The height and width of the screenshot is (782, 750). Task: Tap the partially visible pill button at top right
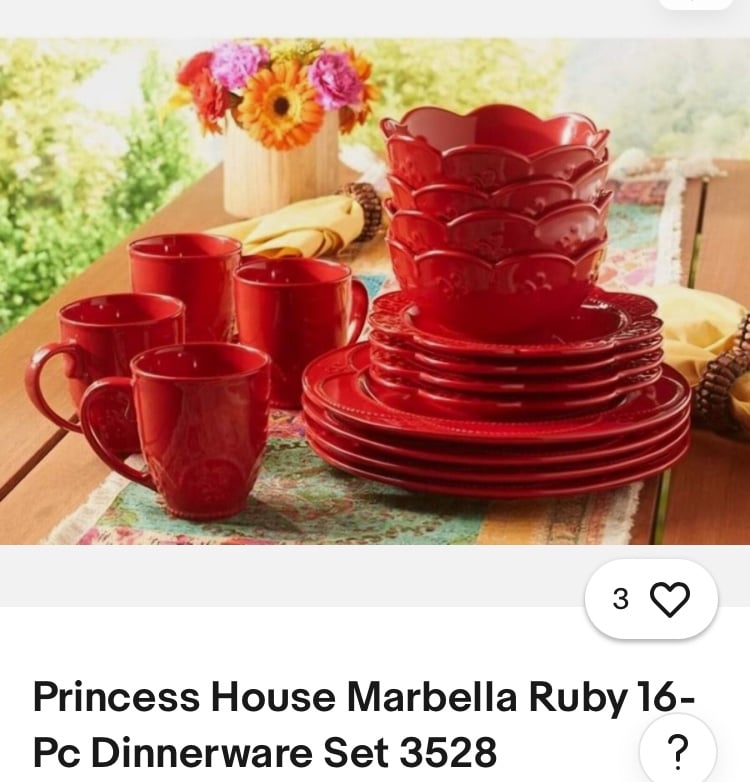click(694, 4)
